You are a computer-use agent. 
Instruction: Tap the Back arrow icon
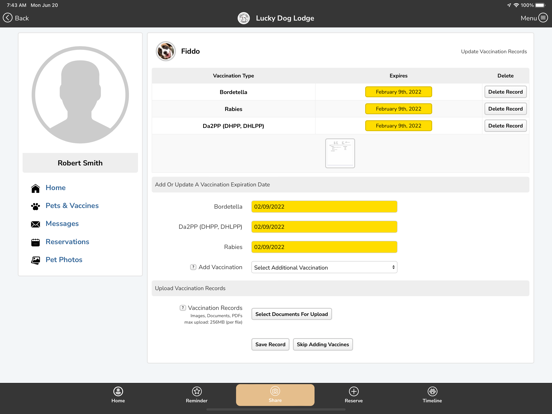[7, 18]
